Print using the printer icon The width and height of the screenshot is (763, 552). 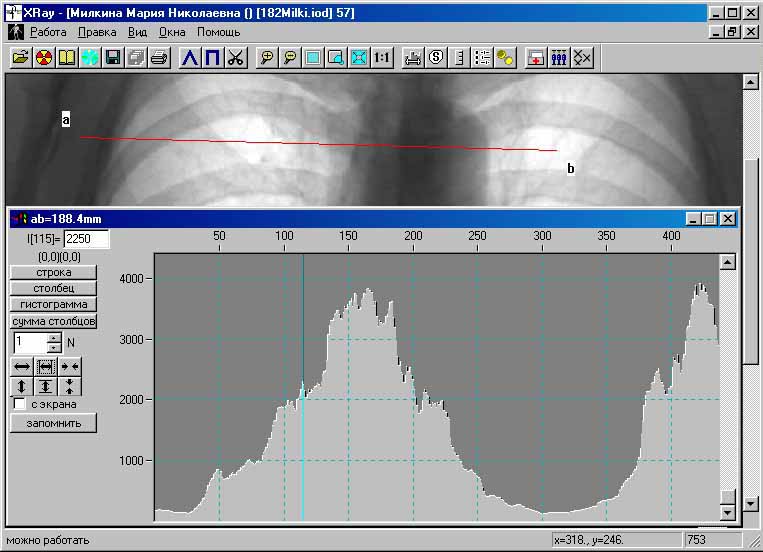pyautogui.click(x=159, y=58)
